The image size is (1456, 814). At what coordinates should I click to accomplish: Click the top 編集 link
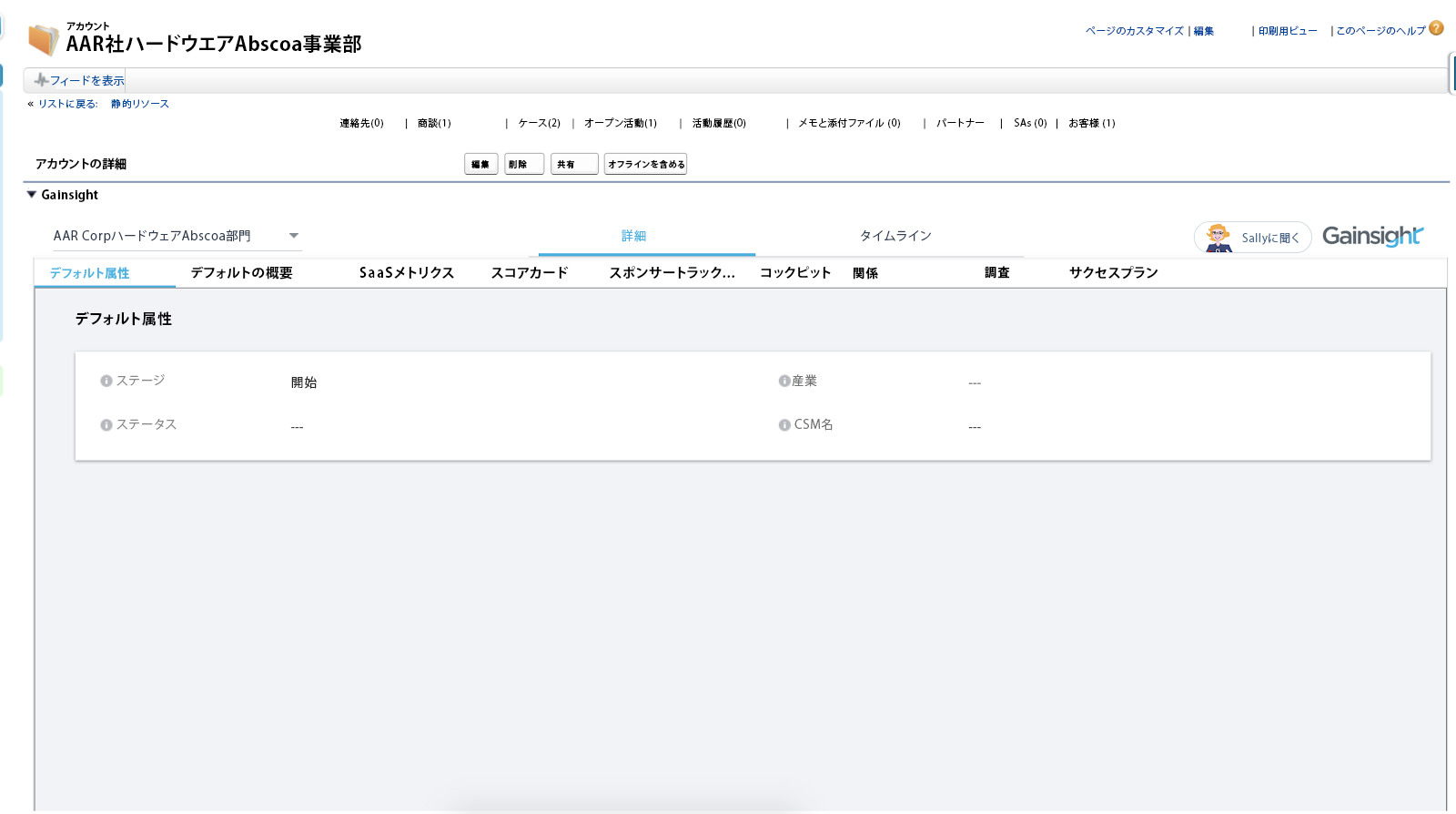[x=1204, y=31]
